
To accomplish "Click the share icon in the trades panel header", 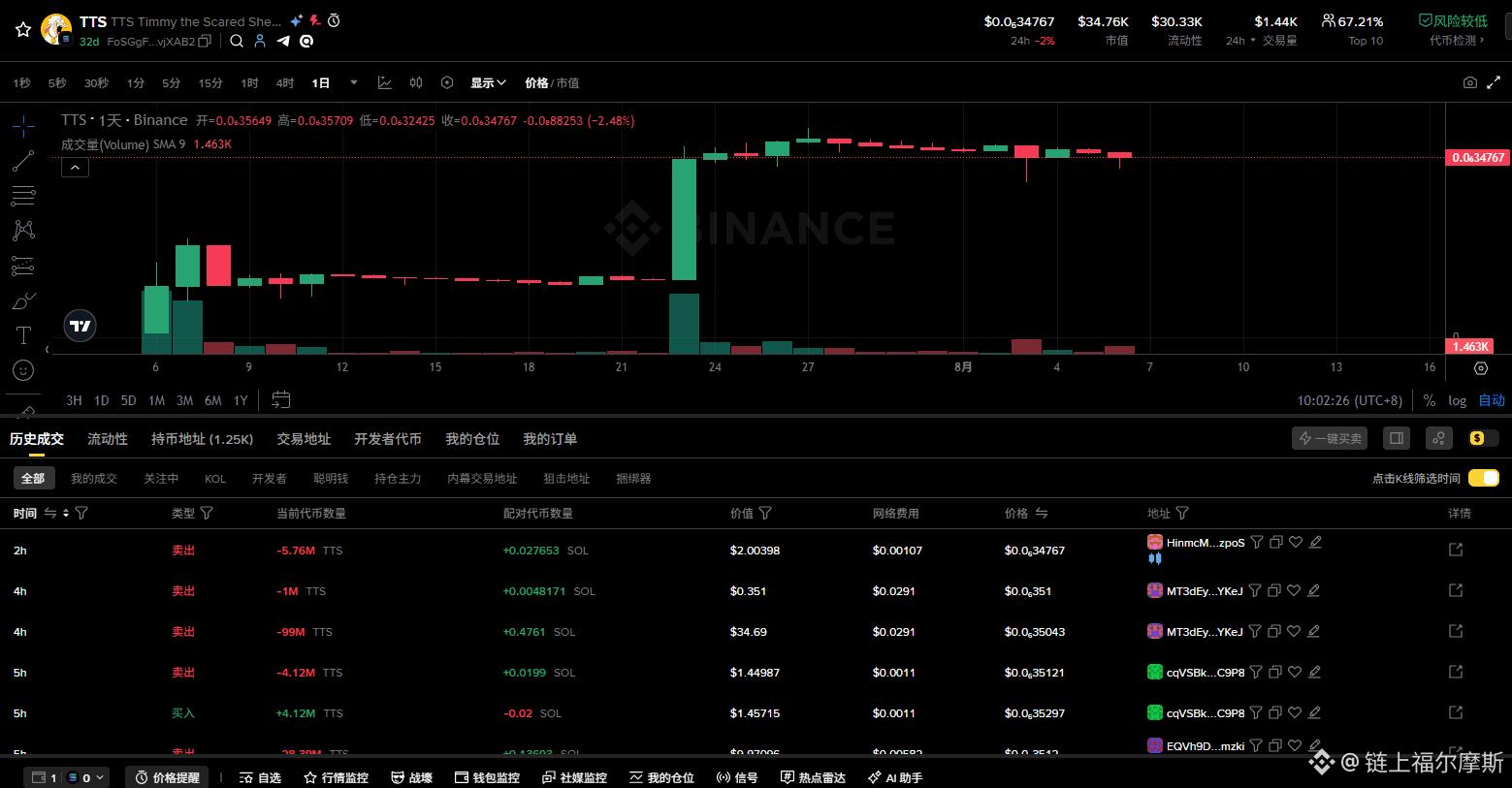I will pos(1439,438).
